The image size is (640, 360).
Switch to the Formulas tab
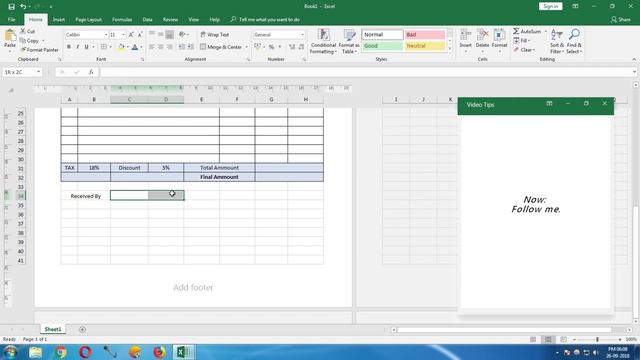122,20
